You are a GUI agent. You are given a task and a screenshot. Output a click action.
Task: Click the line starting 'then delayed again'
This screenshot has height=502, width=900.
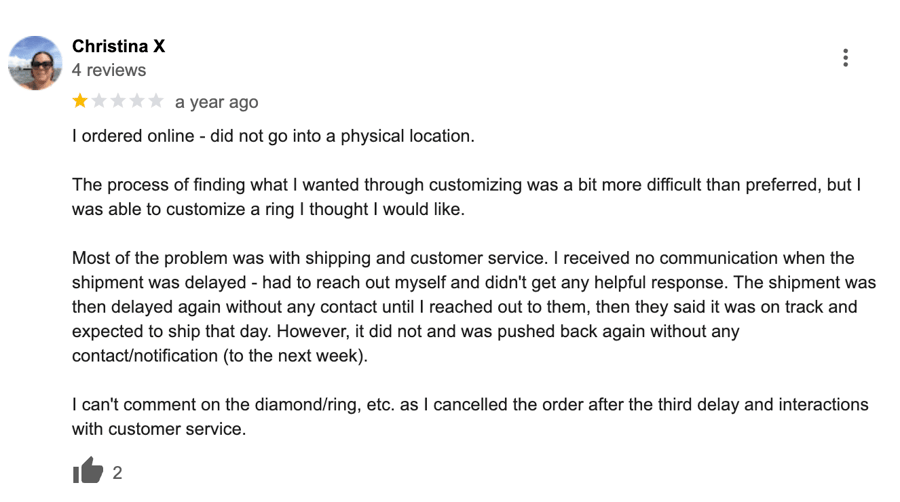coord(464,307)
